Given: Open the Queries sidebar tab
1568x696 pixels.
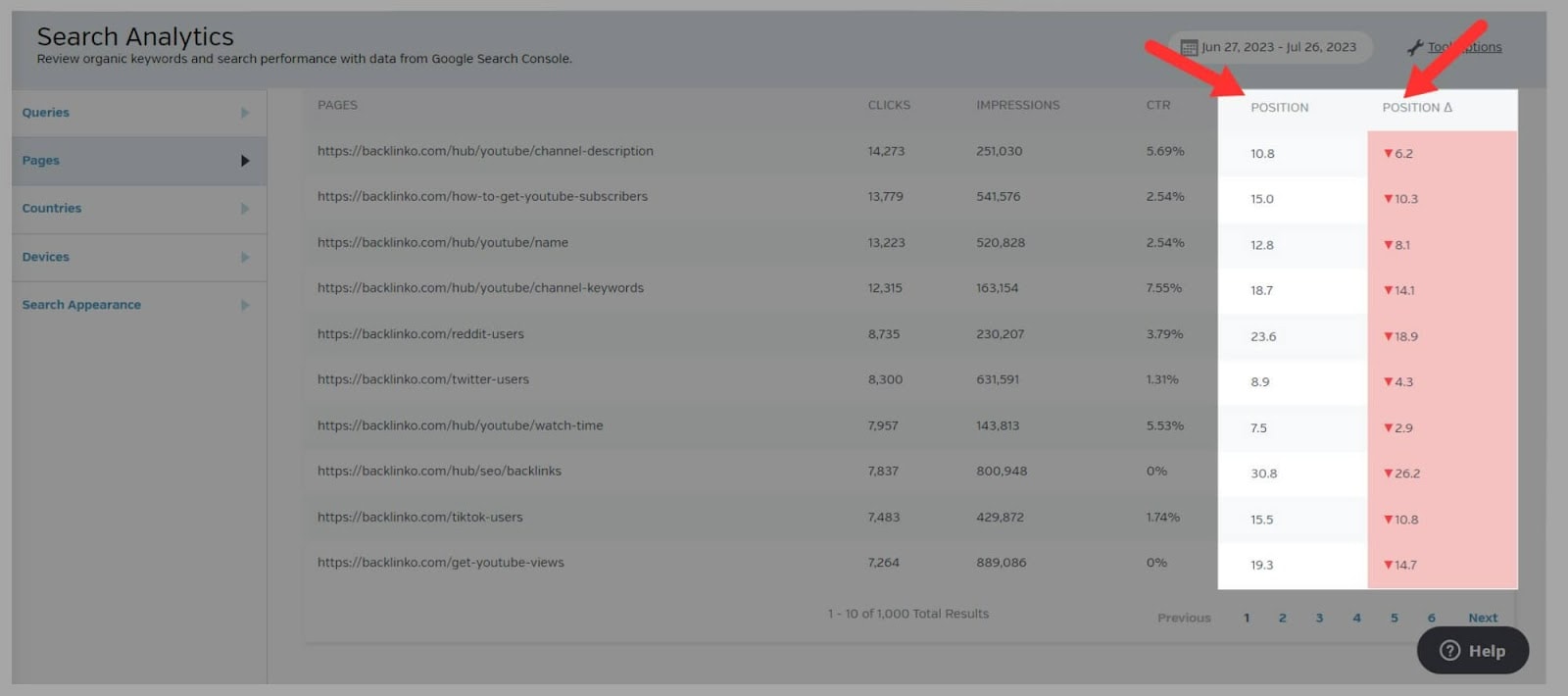Looking at the screenshot, I should pos(46,113).
